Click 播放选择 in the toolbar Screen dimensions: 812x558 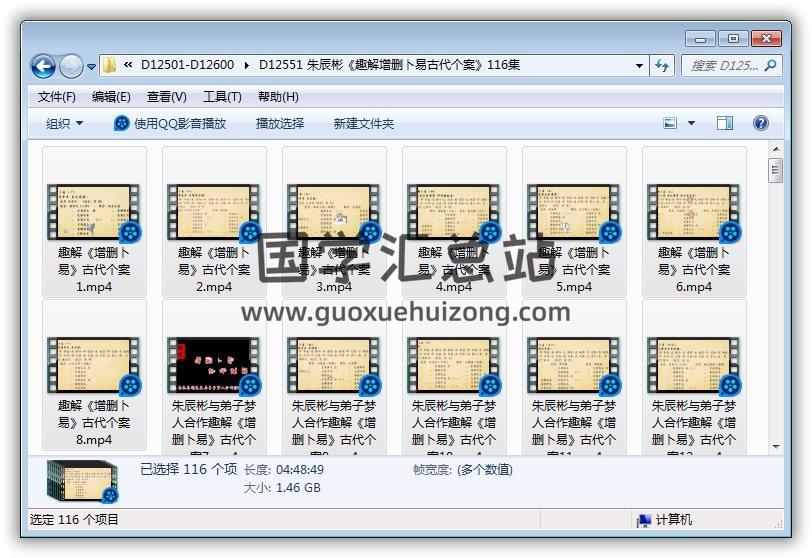[280, 123]
